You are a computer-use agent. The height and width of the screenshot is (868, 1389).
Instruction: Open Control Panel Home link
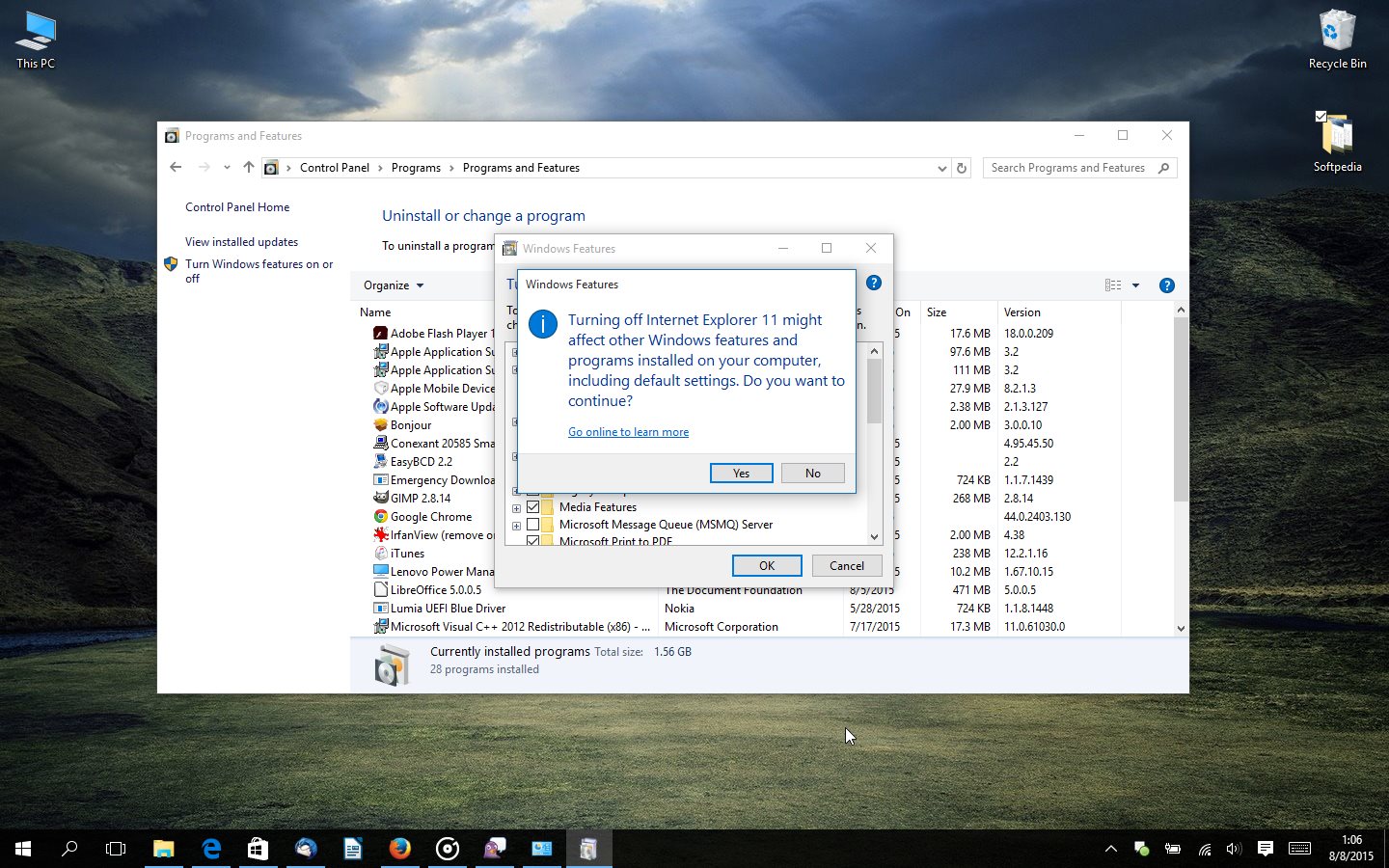tap(237, 207)
